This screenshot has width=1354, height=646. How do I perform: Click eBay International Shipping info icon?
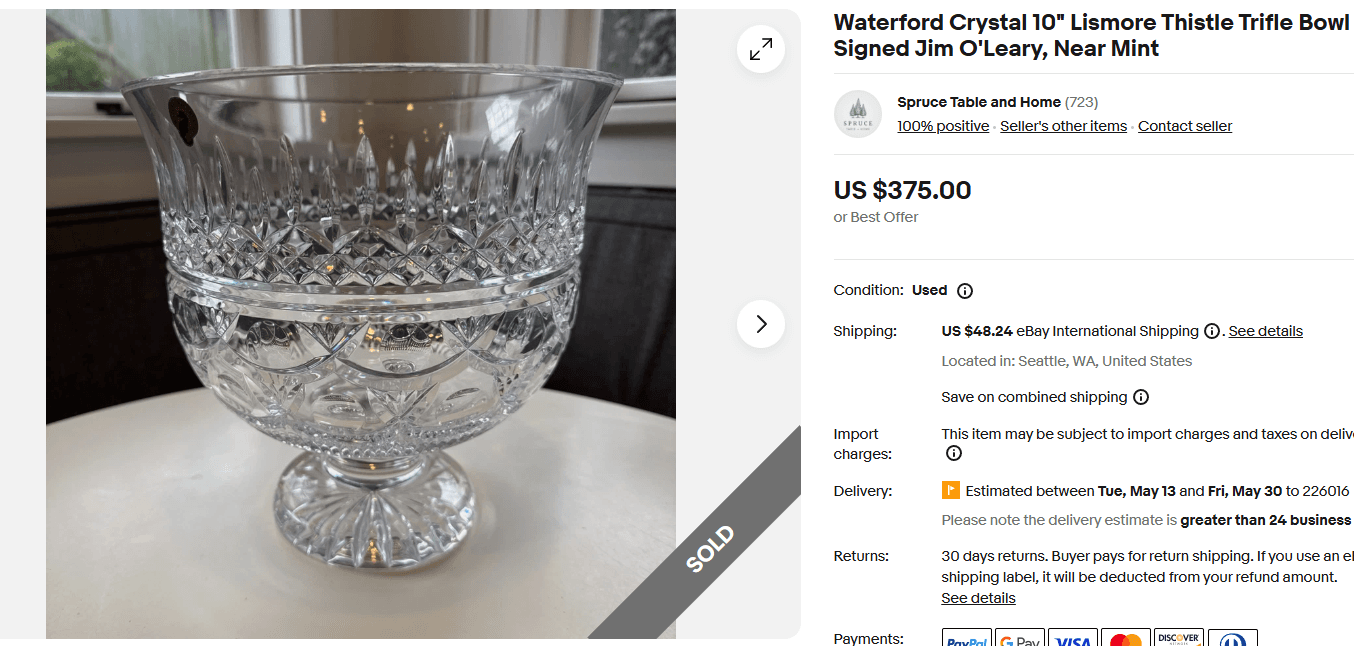pos(1212,330)
